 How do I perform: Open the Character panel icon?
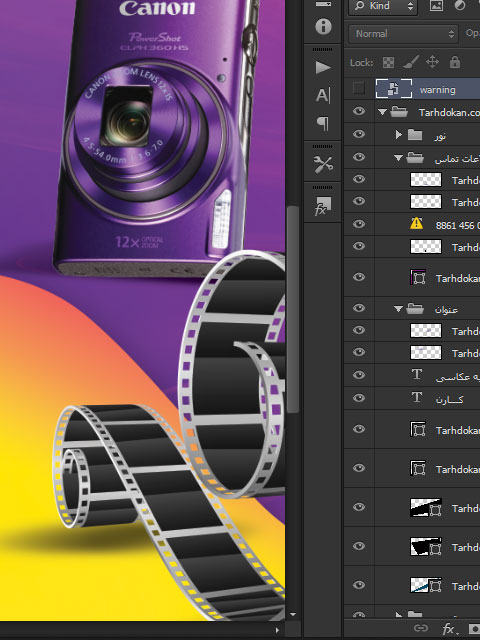coord(323,95)
